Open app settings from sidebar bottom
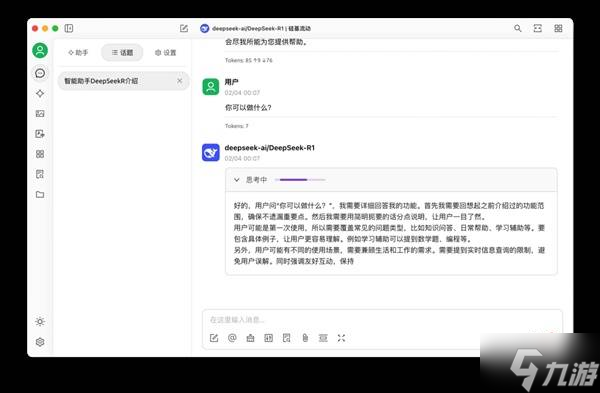The image size is (600, 393). tap(40, 342)
